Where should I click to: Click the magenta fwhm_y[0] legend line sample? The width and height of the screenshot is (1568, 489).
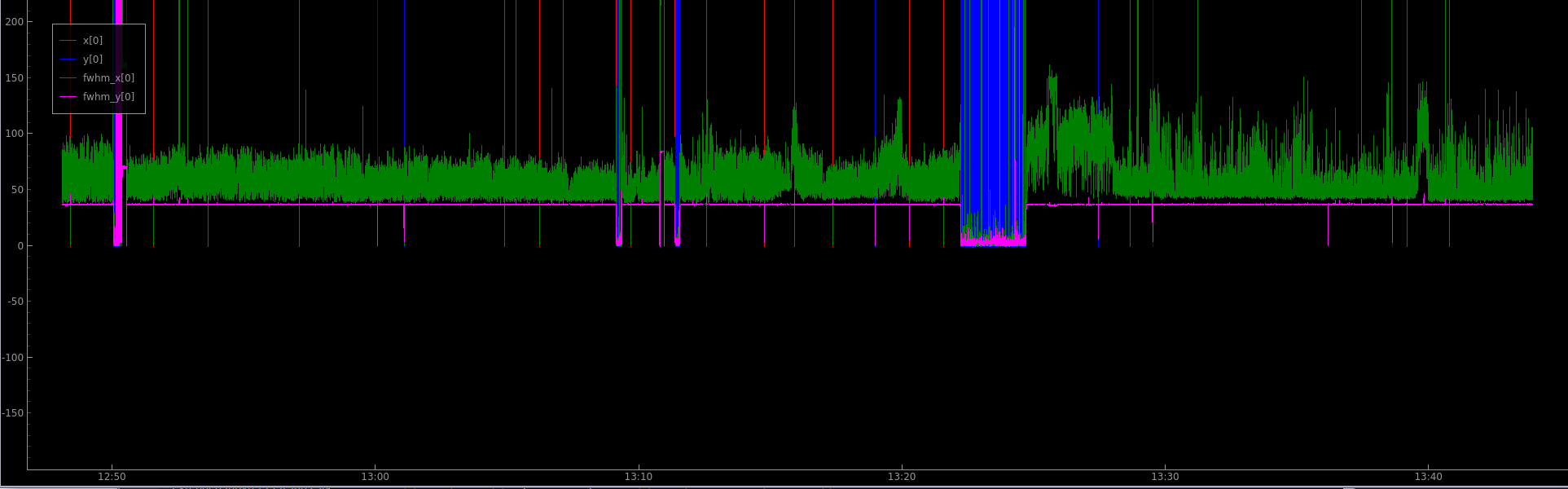[68, 97]
